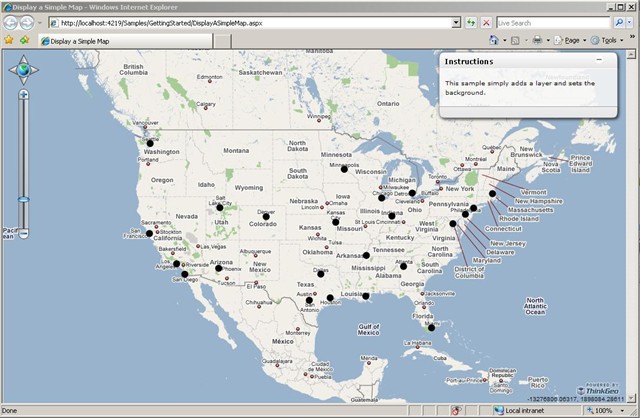This screenshot has height=418, width=640.
Task: Open a new blank tab
Action: [x=222, y=41]
